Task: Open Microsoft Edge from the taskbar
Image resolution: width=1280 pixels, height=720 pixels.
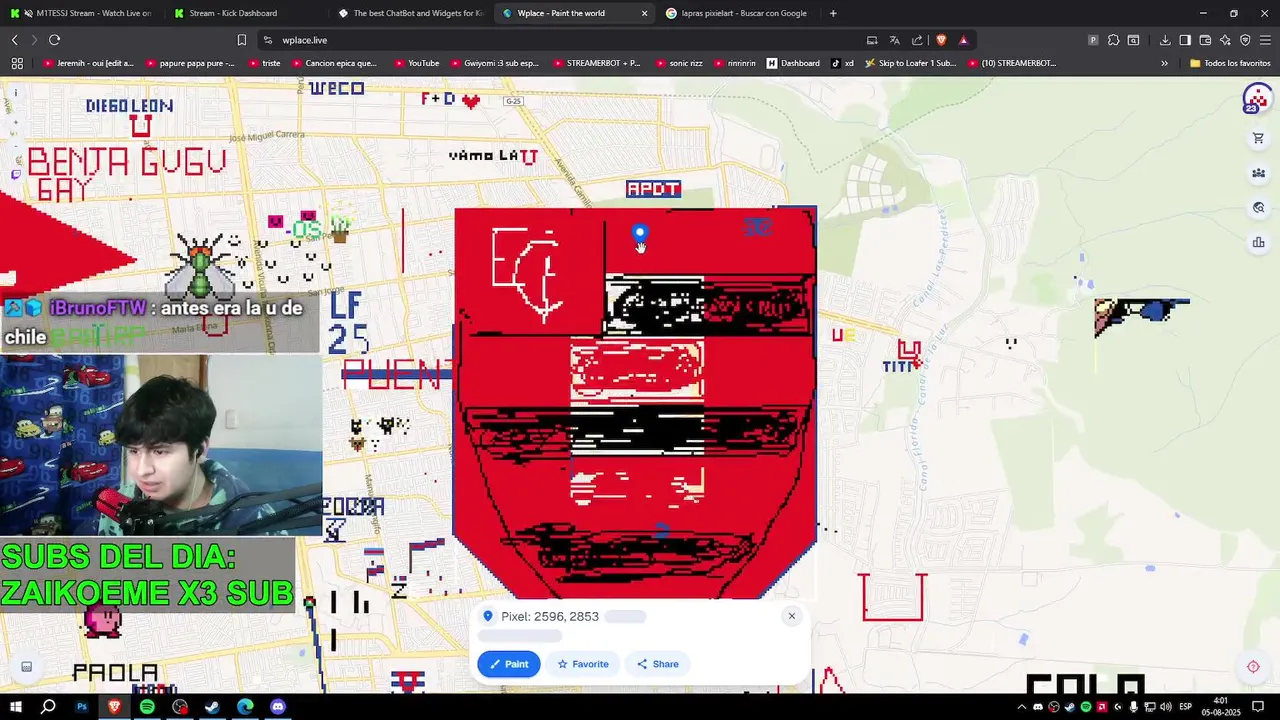Action: (x=245, y=707)
